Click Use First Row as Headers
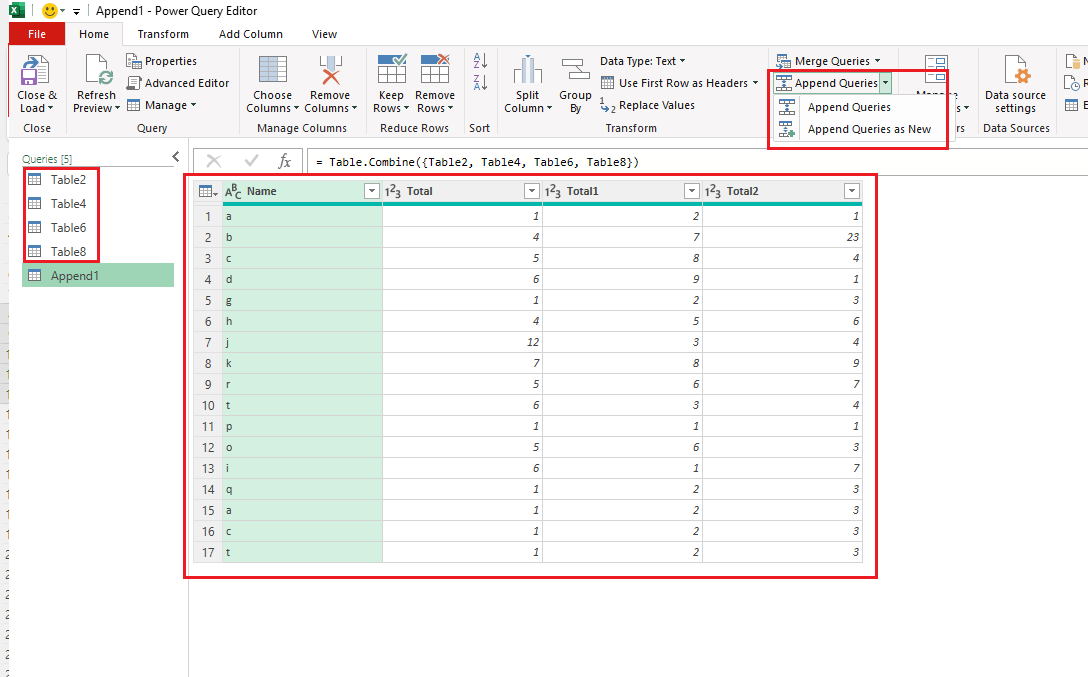The image size is (1088, 677). click(679, 83)
